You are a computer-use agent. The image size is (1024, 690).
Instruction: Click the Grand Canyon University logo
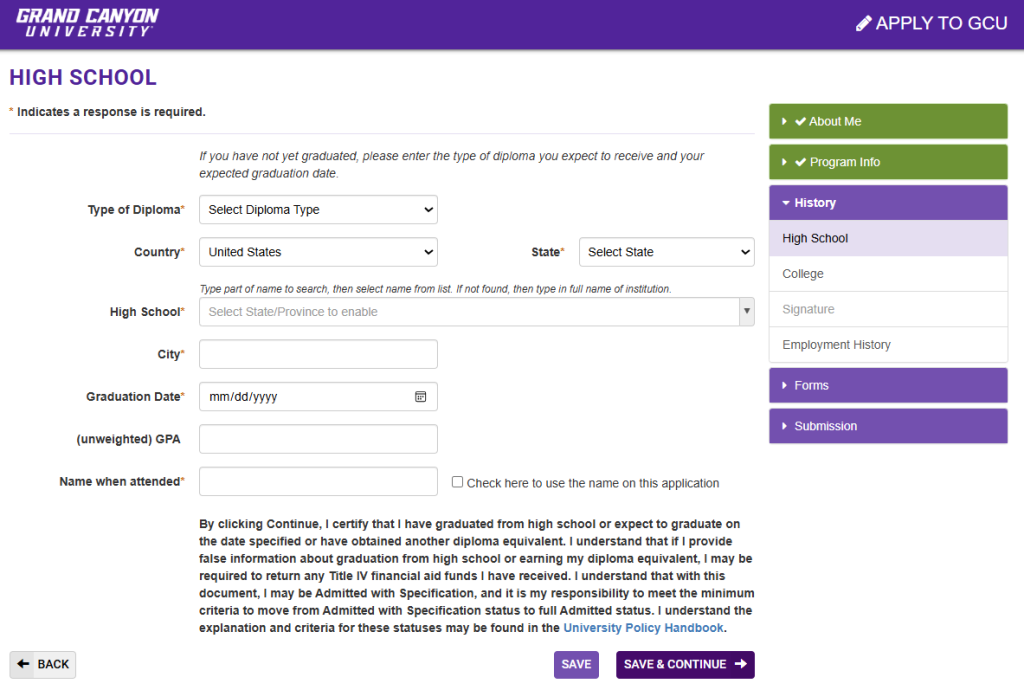coord(87,23)
